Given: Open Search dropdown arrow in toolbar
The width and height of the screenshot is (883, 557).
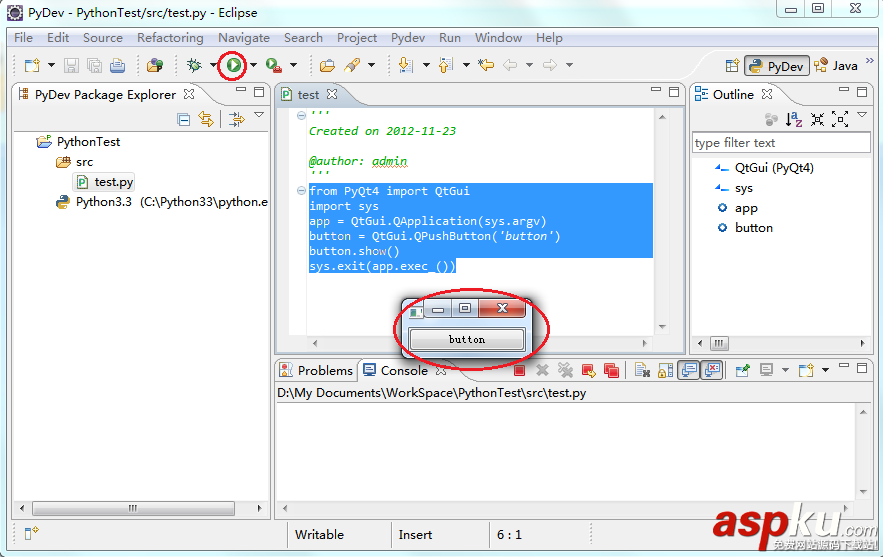Looking at the screenshot, I should [x=371, y=65].
